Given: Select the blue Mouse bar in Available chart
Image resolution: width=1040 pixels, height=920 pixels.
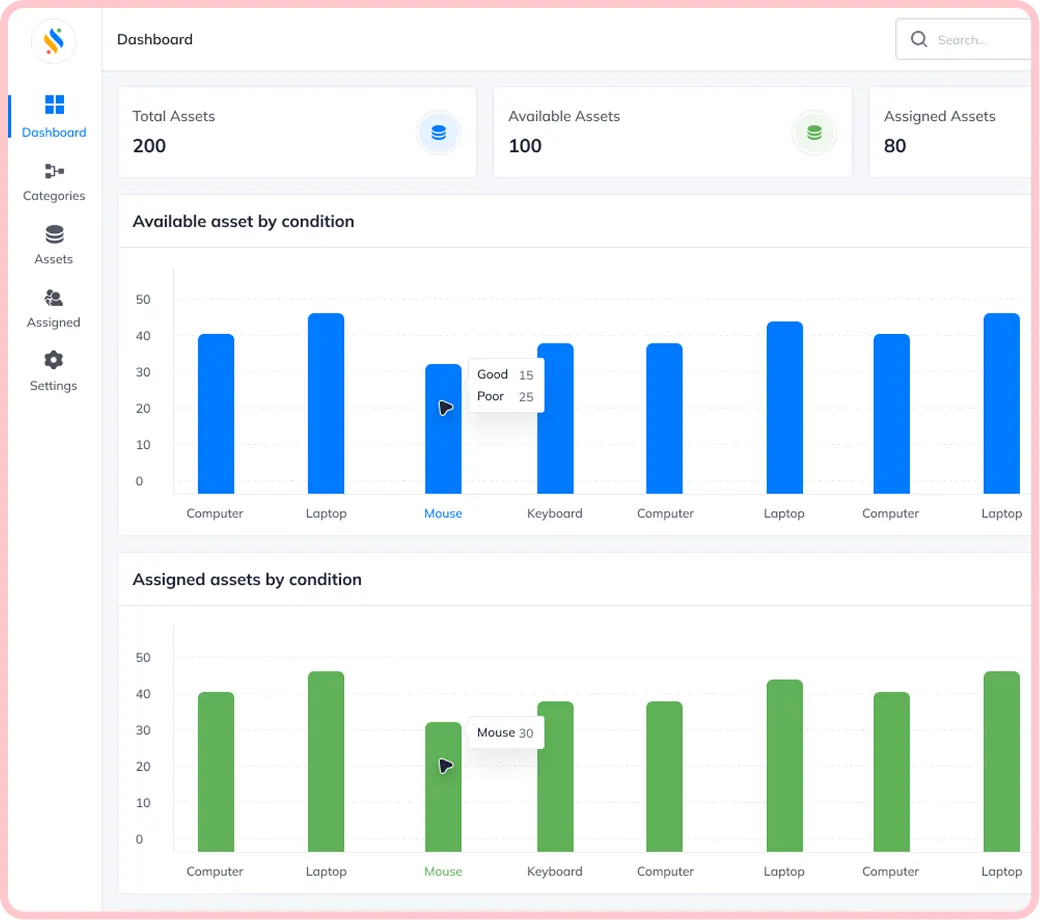Looking at the screenshot, I should point(443,428).
